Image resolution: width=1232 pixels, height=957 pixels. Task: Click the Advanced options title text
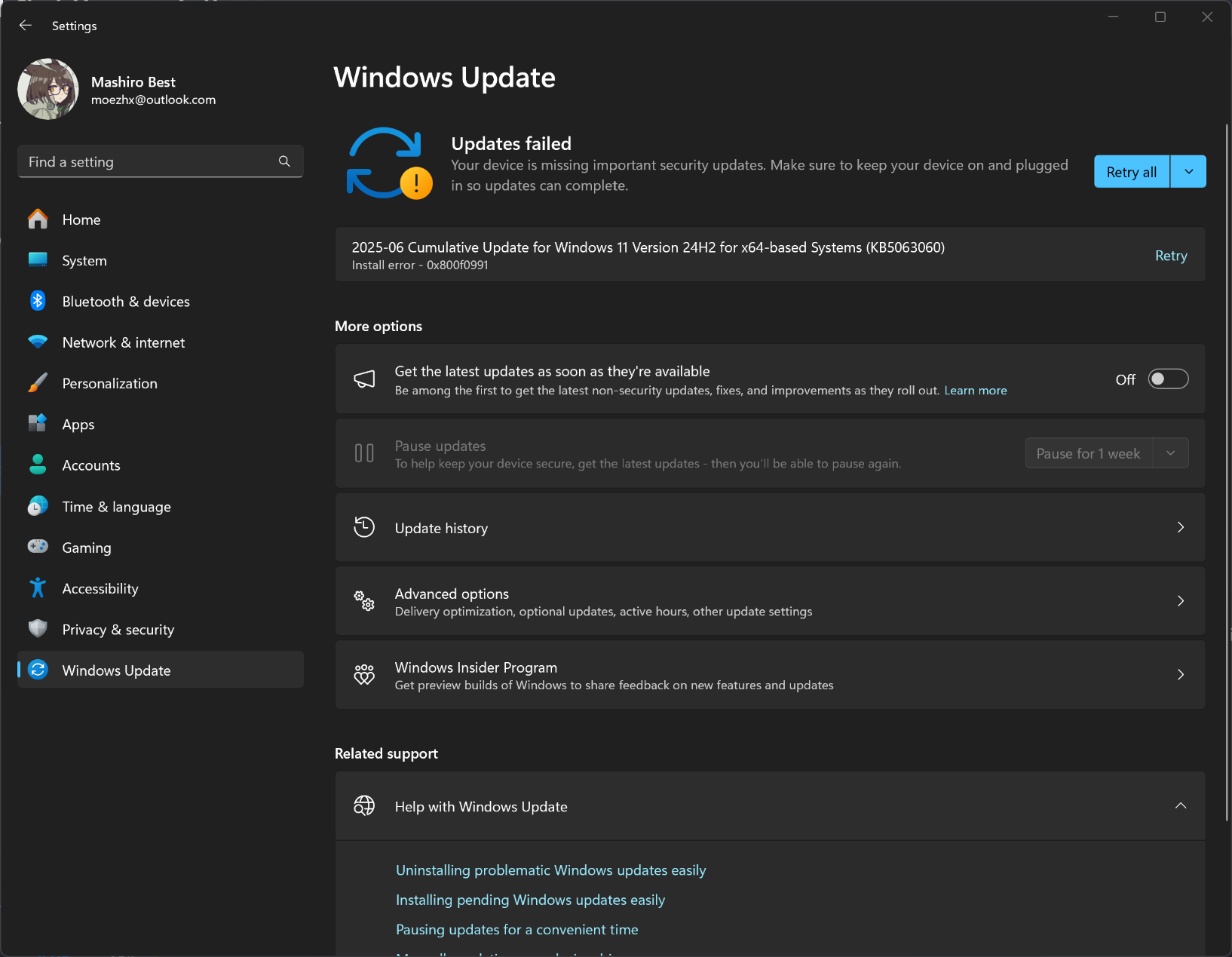point(452,594)
